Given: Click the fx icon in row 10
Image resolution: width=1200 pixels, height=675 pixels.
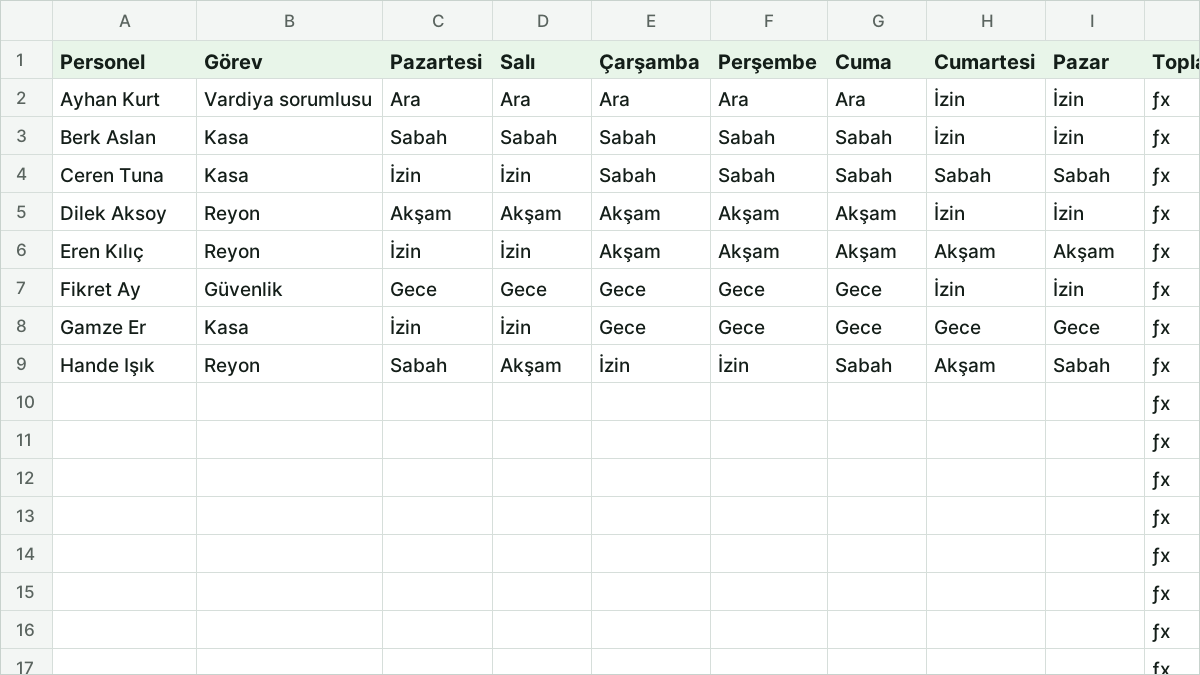Looking at the screenshot, I should point(1160,404).
